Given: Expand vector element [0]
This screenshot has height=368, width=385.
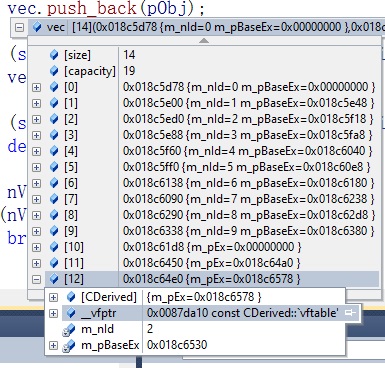Looking at the screenshot, I should coord(36,87).
